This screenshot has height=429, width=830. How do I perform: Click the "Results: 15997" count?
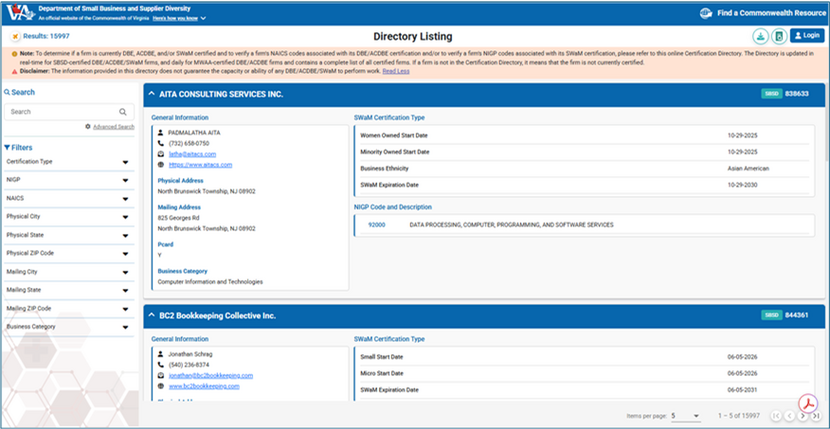(x=46, y=36)
